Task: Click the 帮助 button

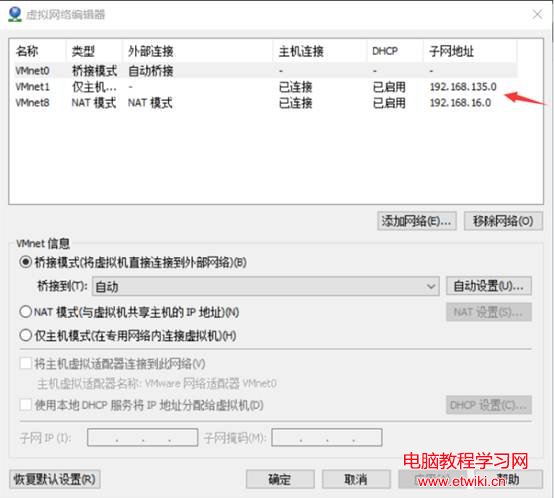Action: (509, 479)
